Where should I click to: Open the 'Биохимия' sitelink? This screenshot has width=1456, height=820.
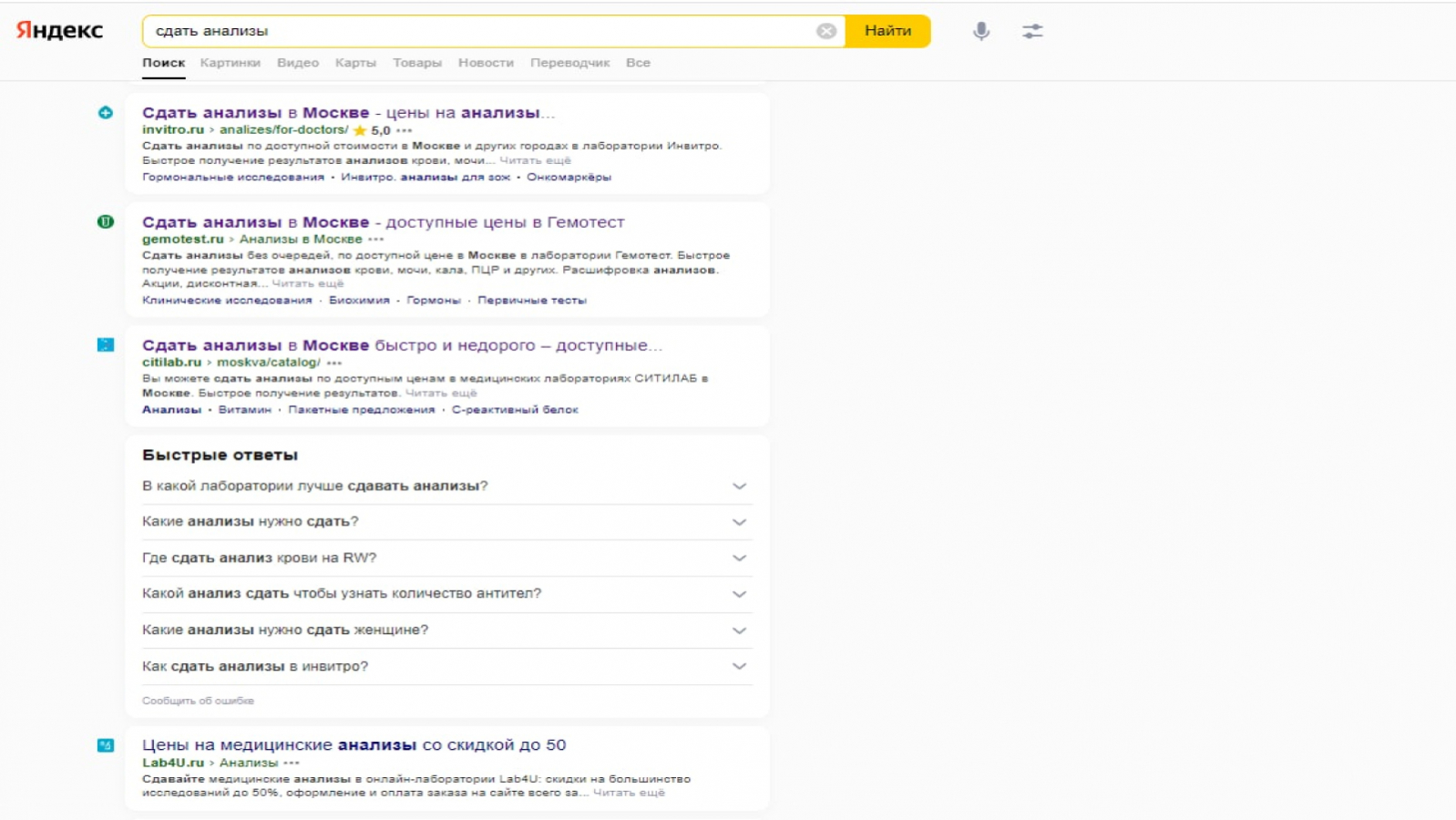click(359, 301)
